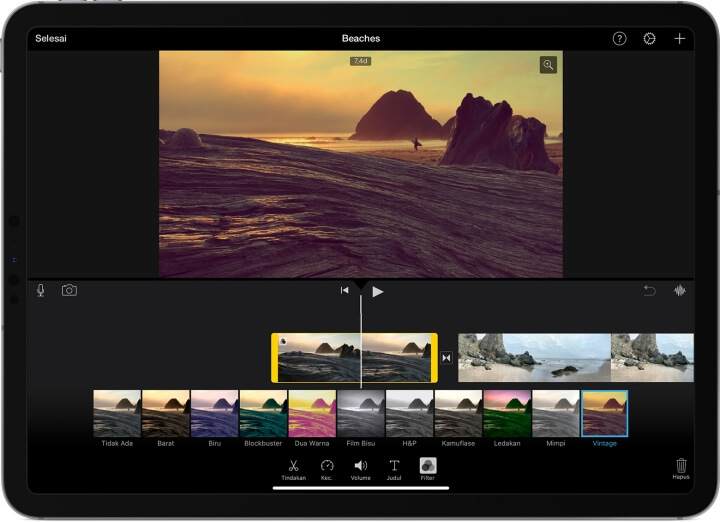Open the camera capture icon
720x522 pixels.
(69, 290)
